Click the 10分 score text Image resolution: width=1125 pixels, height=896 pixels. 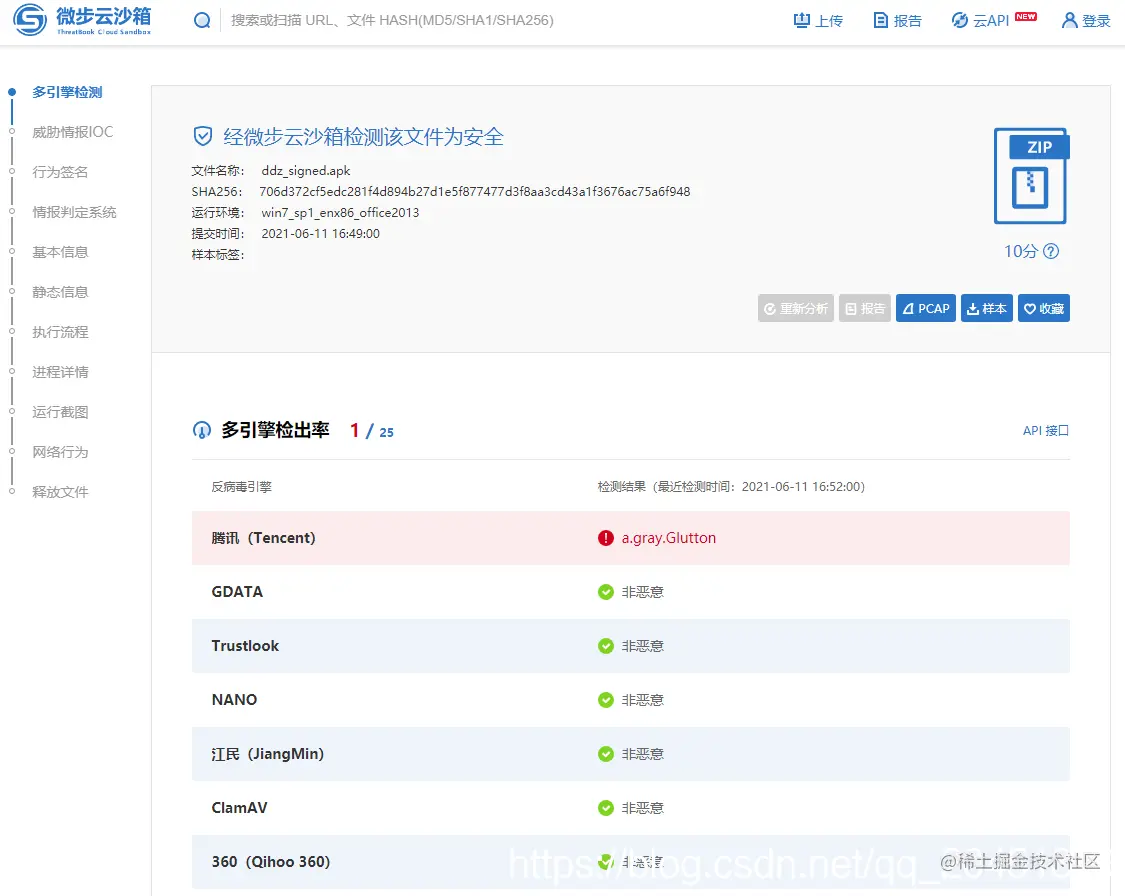point(1021,251)
